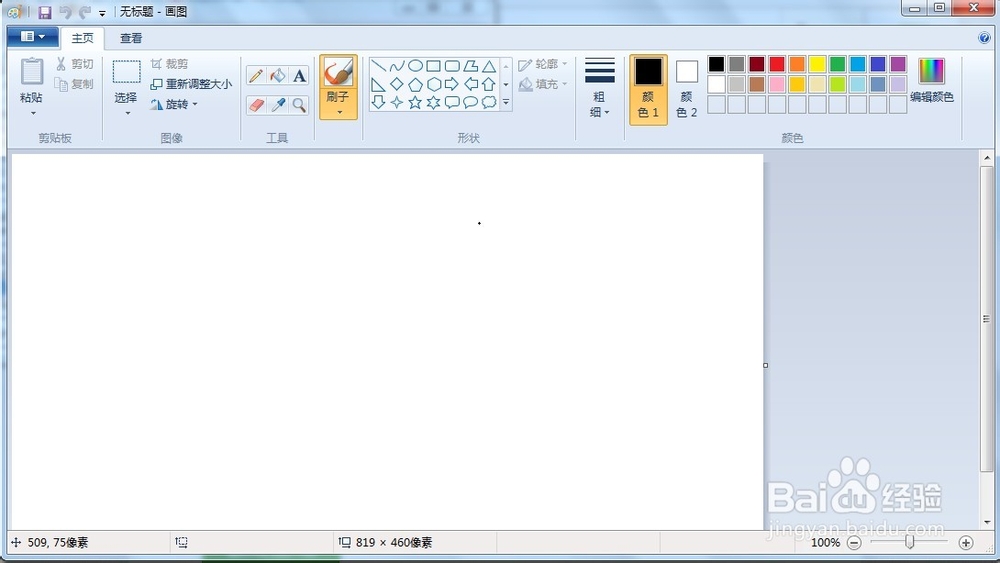Viewport: 1000px width, 563px height.
Task: Choose the Curve shape
Action: (397, 66)
